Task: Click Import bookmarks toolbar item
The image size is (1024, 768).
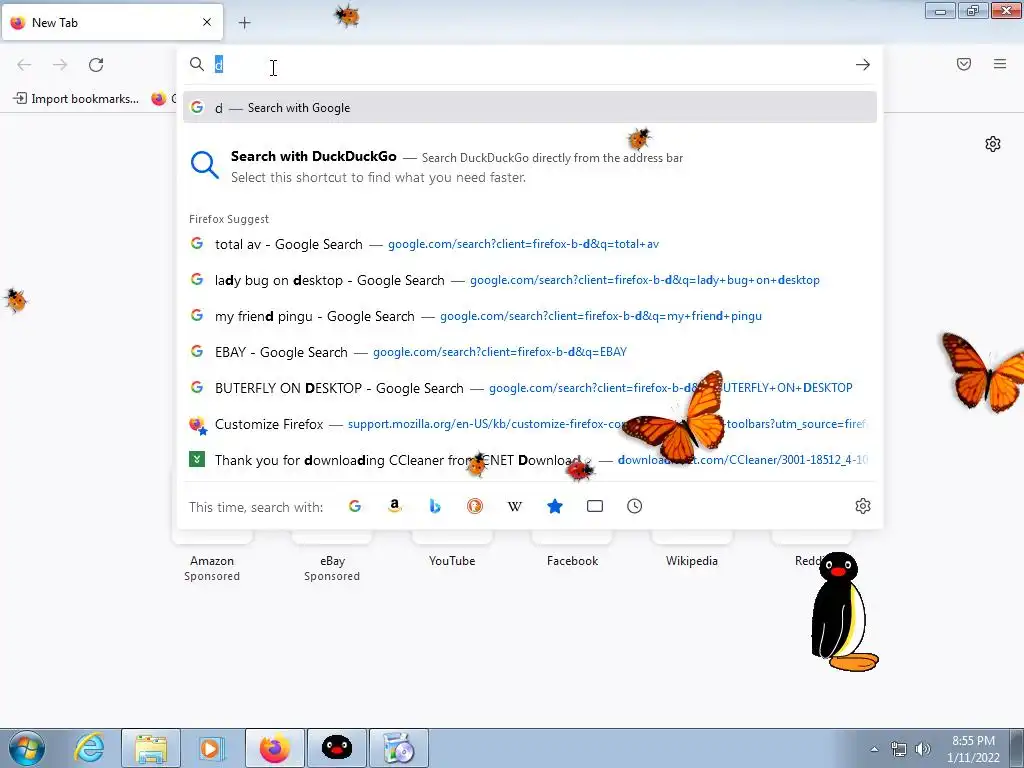Action: point(76,99)
